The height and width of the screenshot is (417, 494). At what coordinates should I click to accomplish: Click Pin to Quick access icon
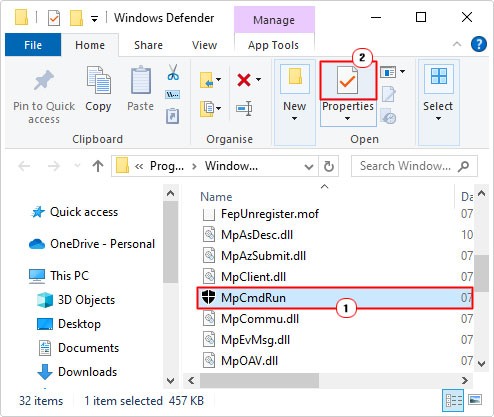point(44,80)
